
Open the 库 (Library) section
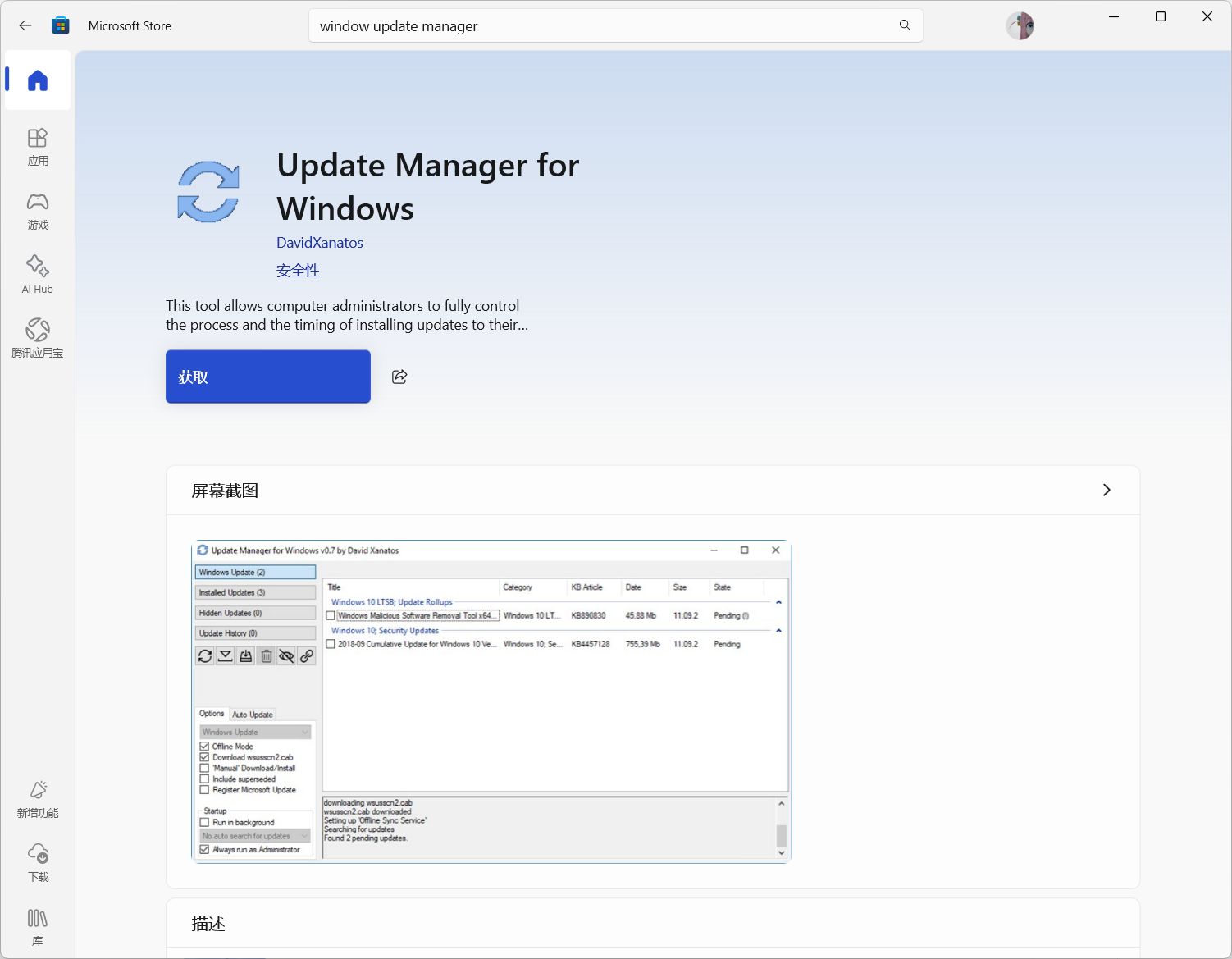pyautogui.click(x=38, y=928)
